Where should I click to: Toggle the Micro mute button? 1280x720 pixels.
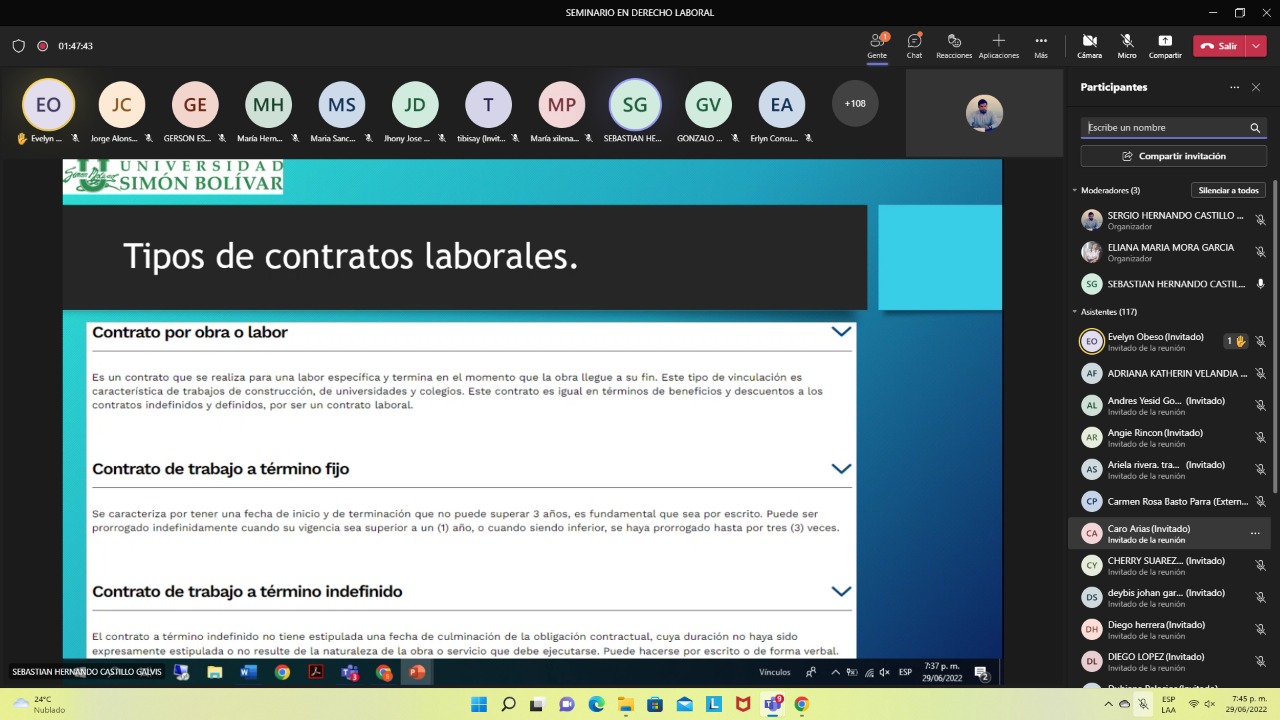pos(1127,41)
